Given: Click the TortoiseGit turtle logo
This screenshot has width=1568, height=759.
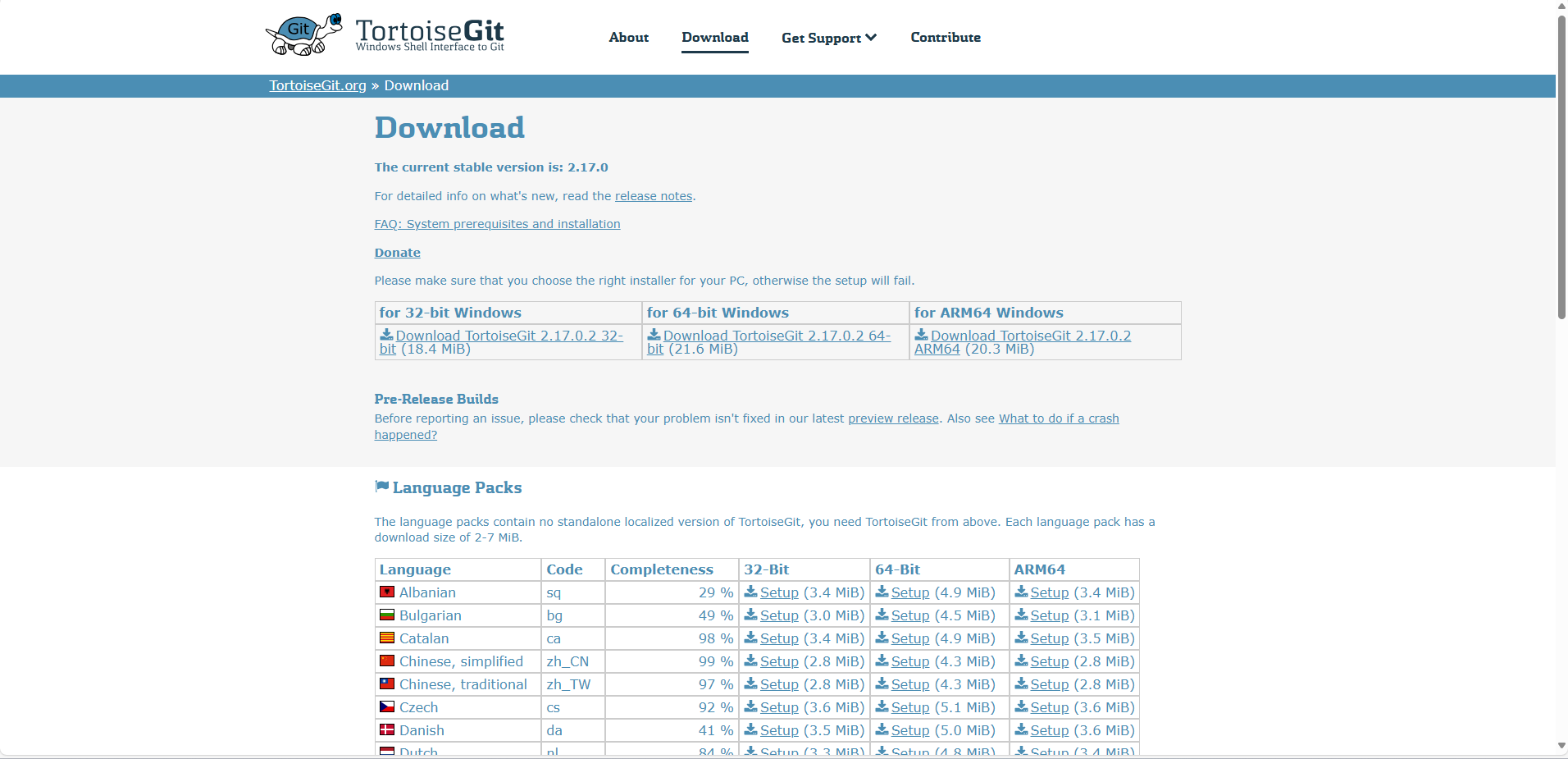Looking at the screenshot, I should click(303, 34).
